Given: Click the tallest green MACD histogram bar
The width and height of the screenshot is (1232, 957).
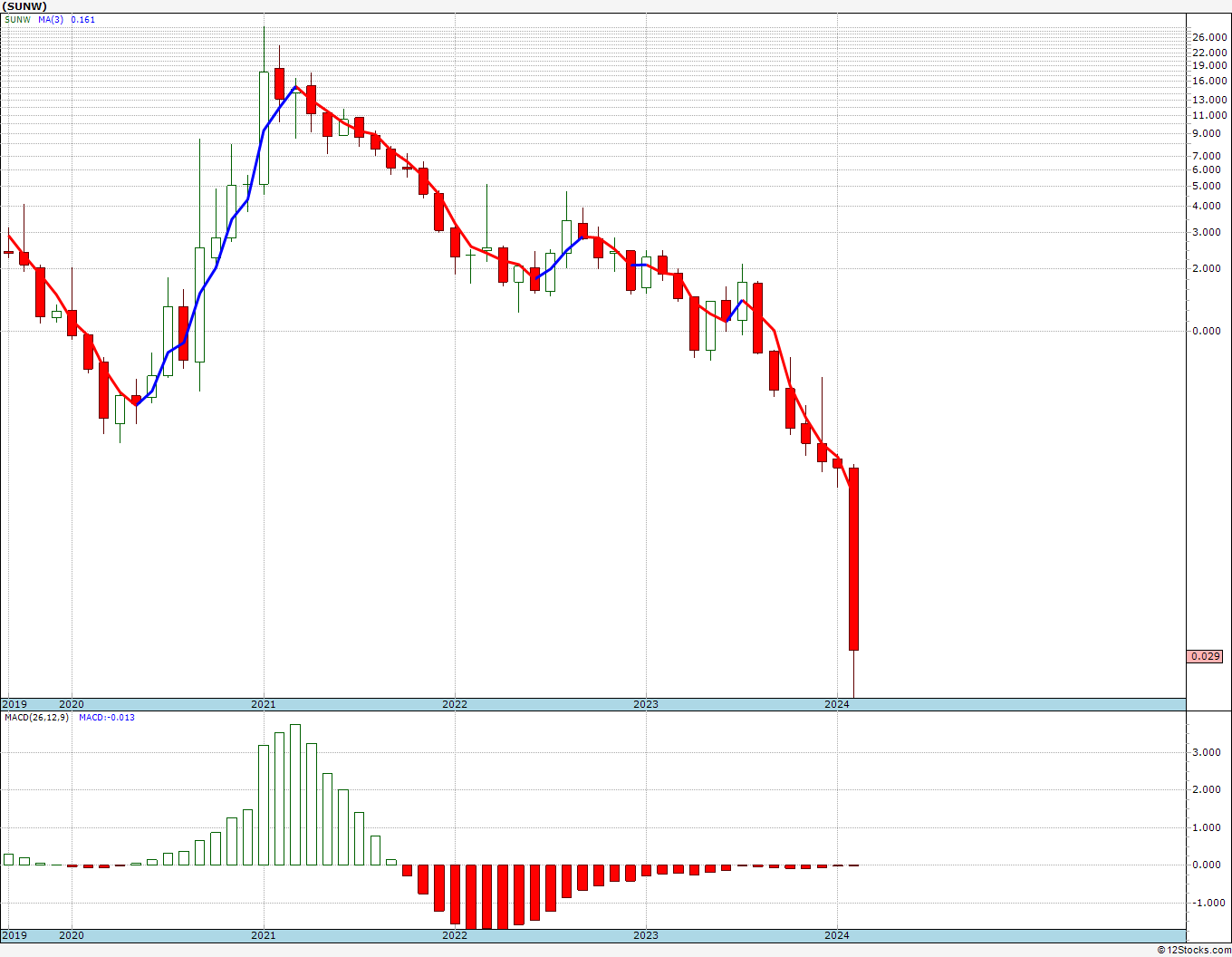Looking at the screenshot, I should [x=295, y=795].
